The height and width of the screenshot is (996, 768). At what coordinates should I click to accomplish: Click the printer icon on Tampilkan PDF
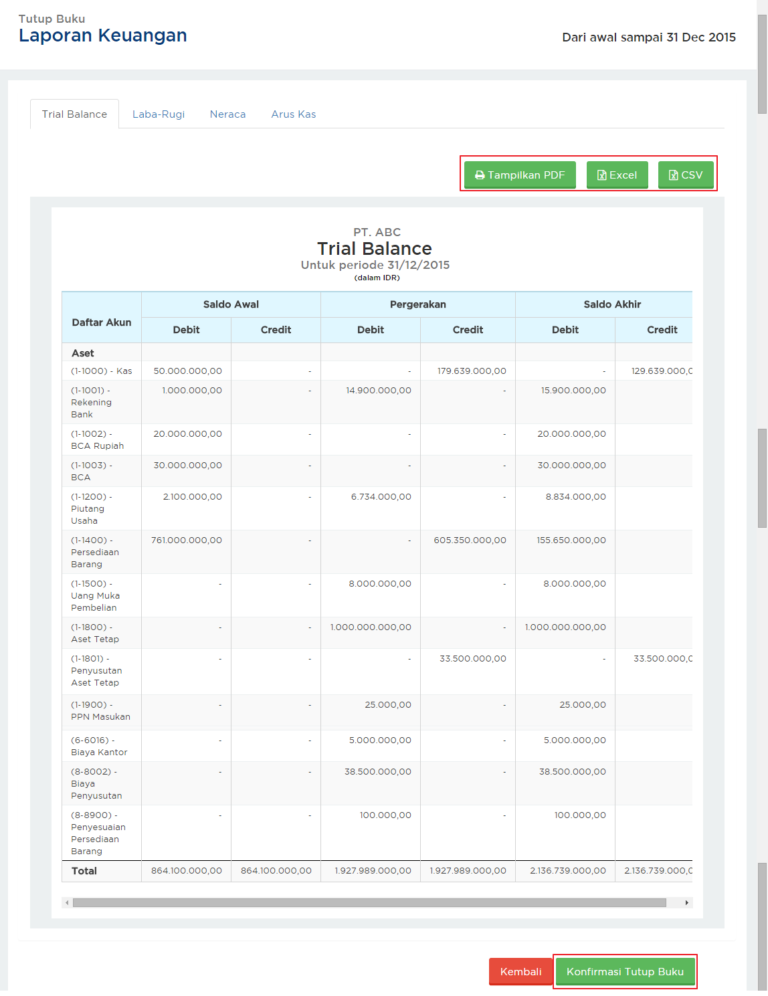480,175
